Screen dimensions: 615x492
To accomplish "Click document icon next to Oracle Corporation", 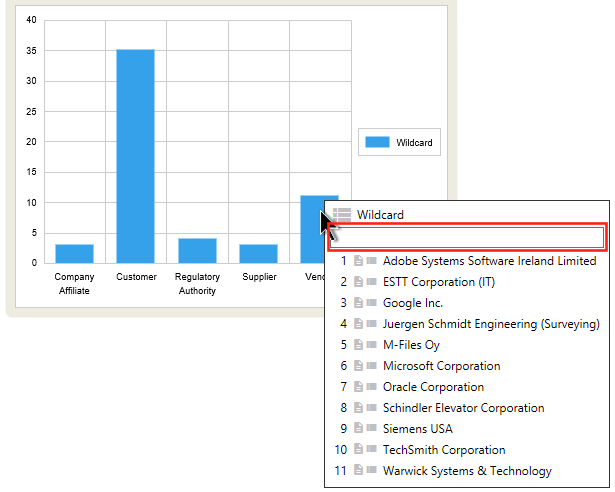I will pyautogui.click(x=359, y=387).
